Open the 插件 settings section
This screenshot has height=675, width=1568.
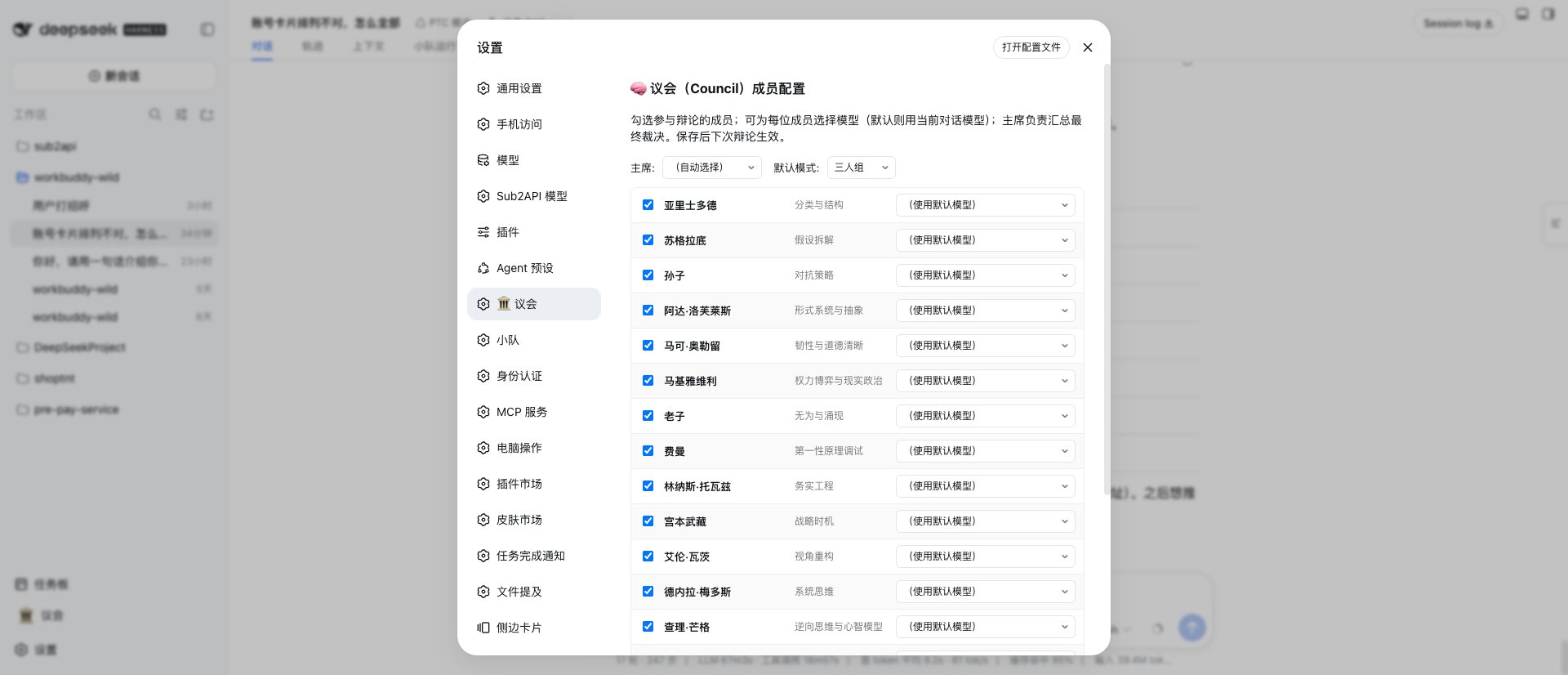click(534, 232)
